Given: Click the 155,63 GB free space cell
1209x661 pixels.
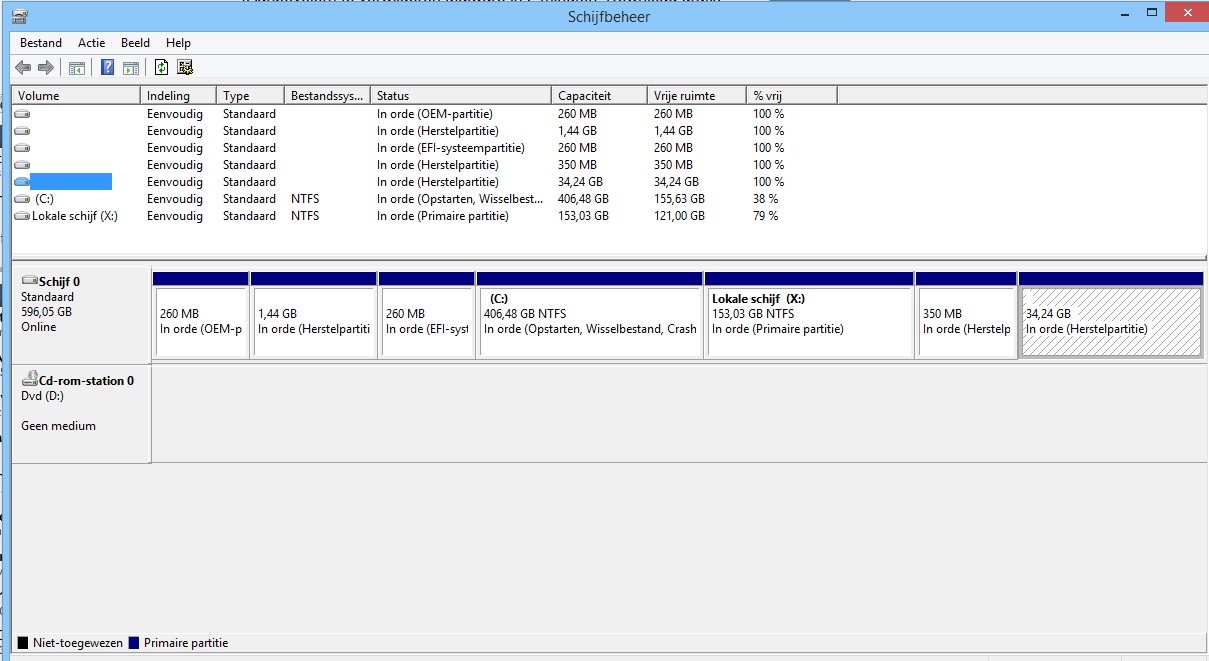Looking at the screenshot, I should tap(679, 199).
